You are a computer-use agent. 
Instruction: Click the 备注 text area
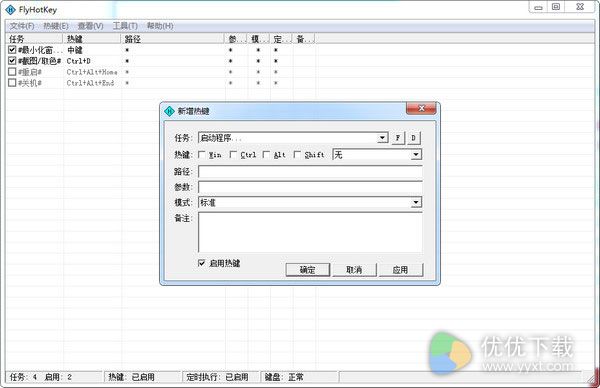click(x=310, y=232)
